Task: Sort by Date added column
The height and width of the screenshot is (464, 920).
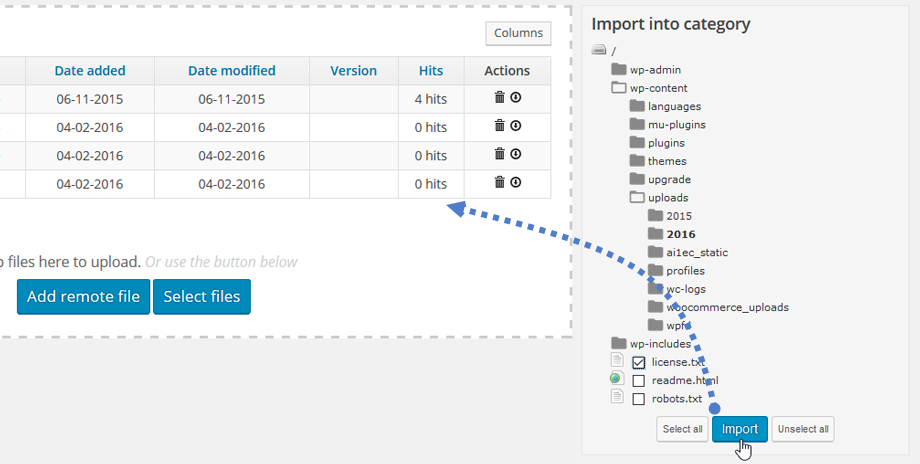Action: (90, 71)
